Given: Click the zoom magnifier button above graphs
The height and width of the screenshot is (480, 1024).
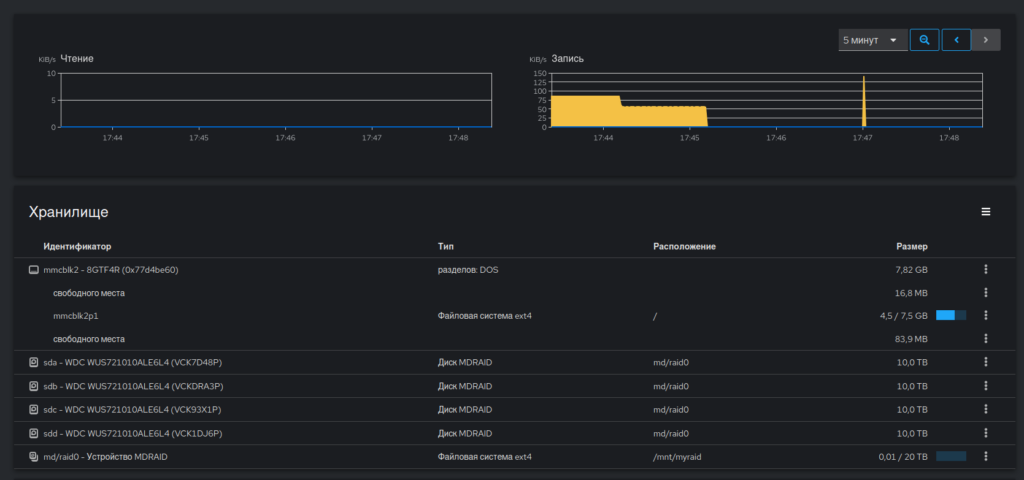Looking at the screenshot, I should [x=924, y=40].
